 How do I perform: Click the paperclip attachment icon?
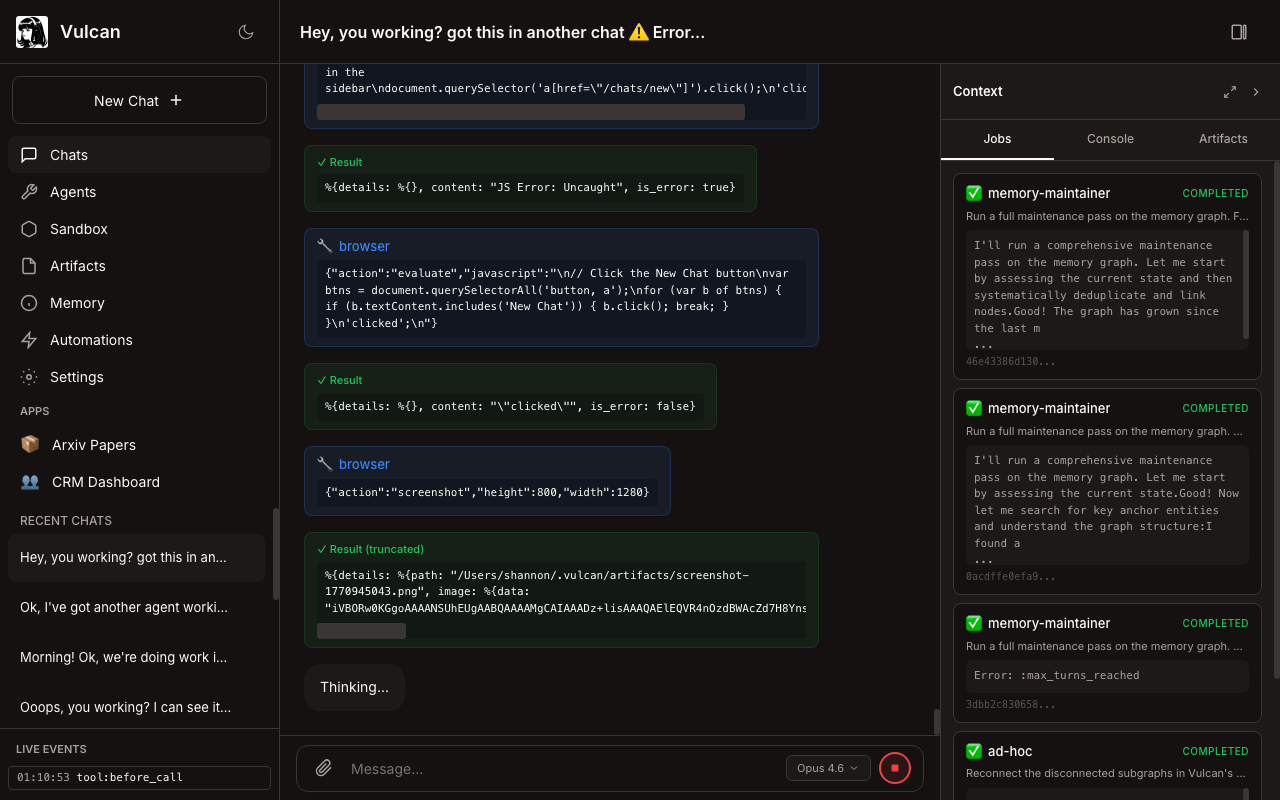(x=324, y=768)
